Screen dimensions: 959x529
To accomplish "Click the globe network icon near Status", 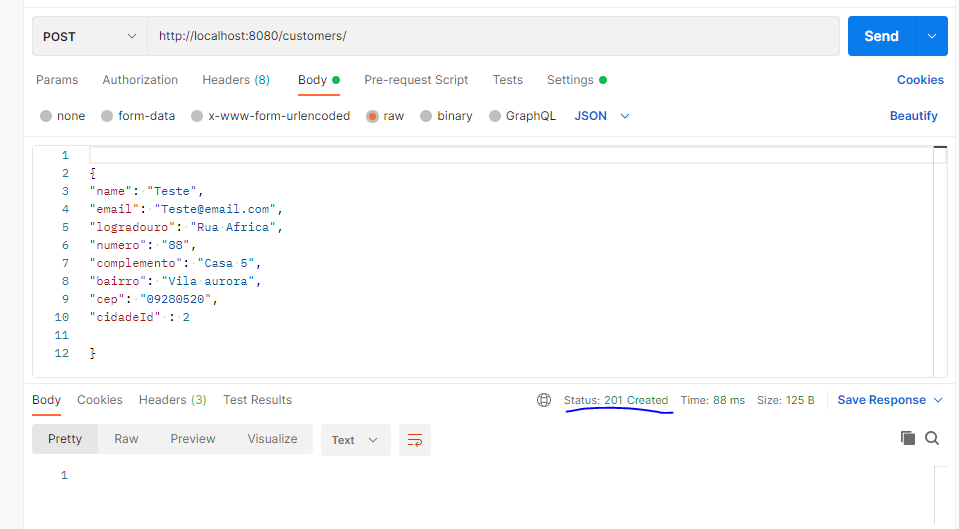I will pos(544,400).
